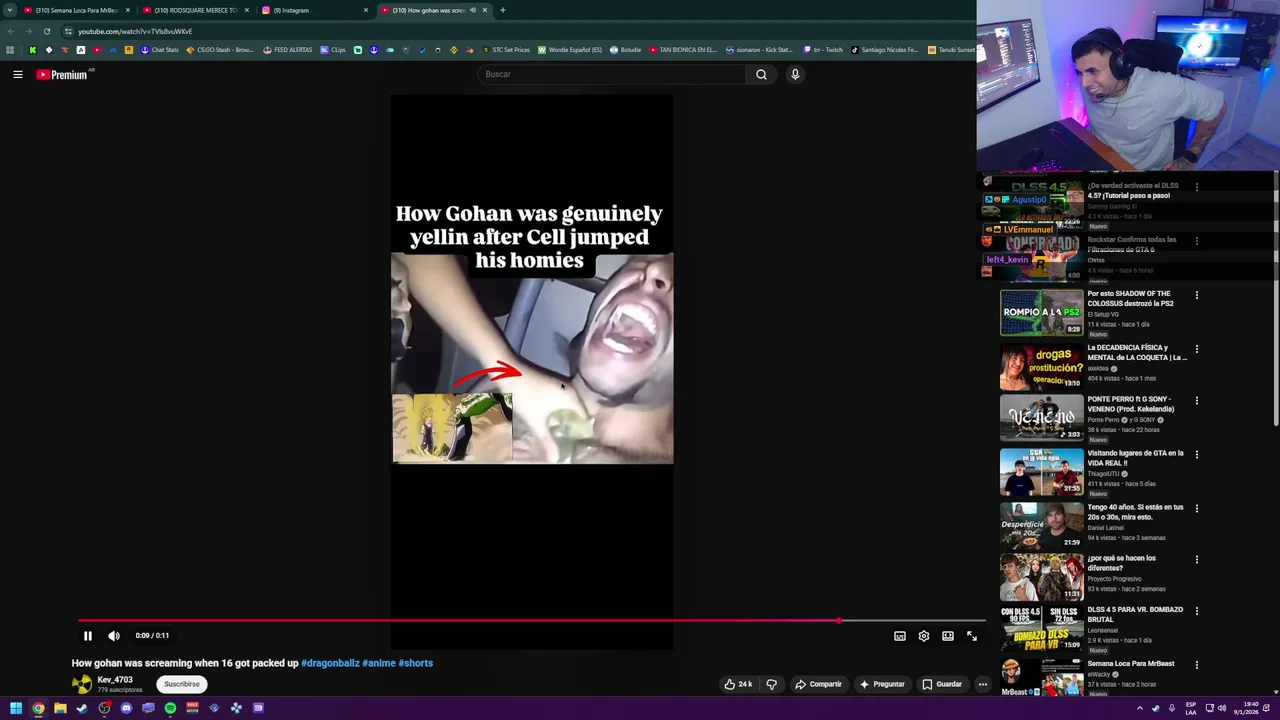Open options for 'Semana Loca Para MrBeast' video
1280x720 pixels.
point(1196,664)
